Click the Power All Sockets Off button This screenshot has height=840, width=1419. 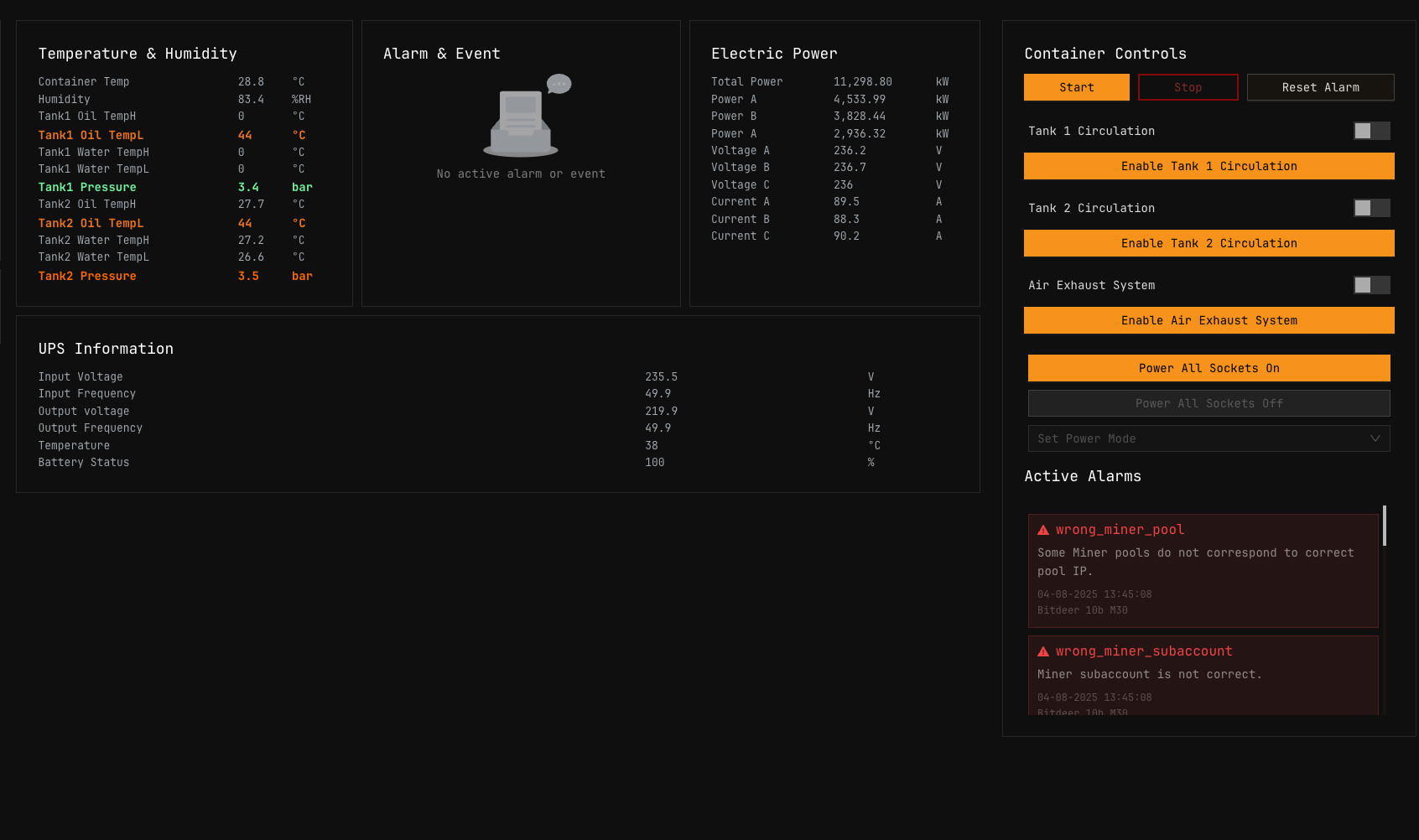[1208, 403]
